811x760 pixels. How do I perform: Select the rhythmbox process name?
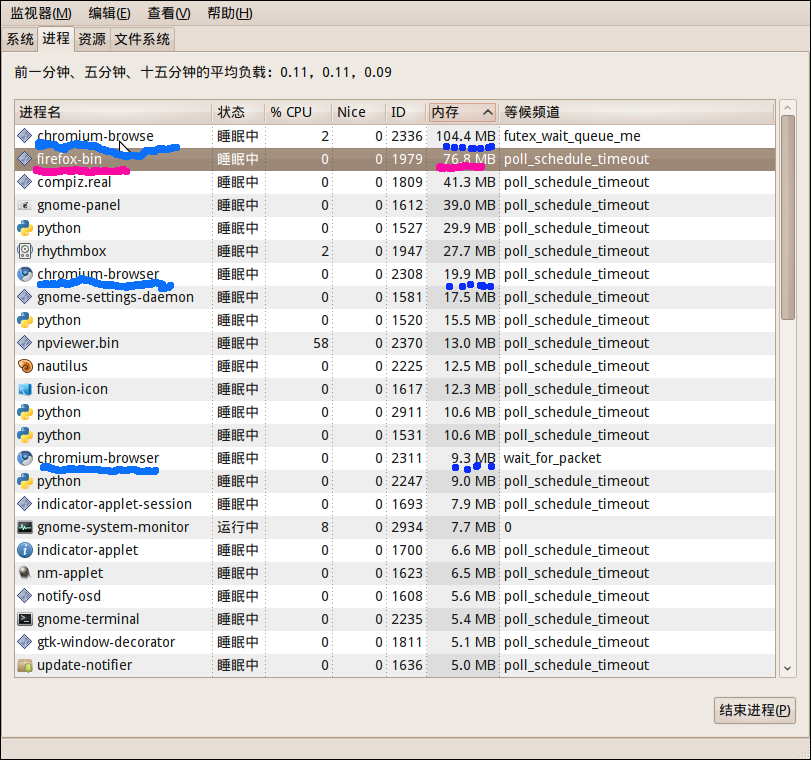[71, 251]
